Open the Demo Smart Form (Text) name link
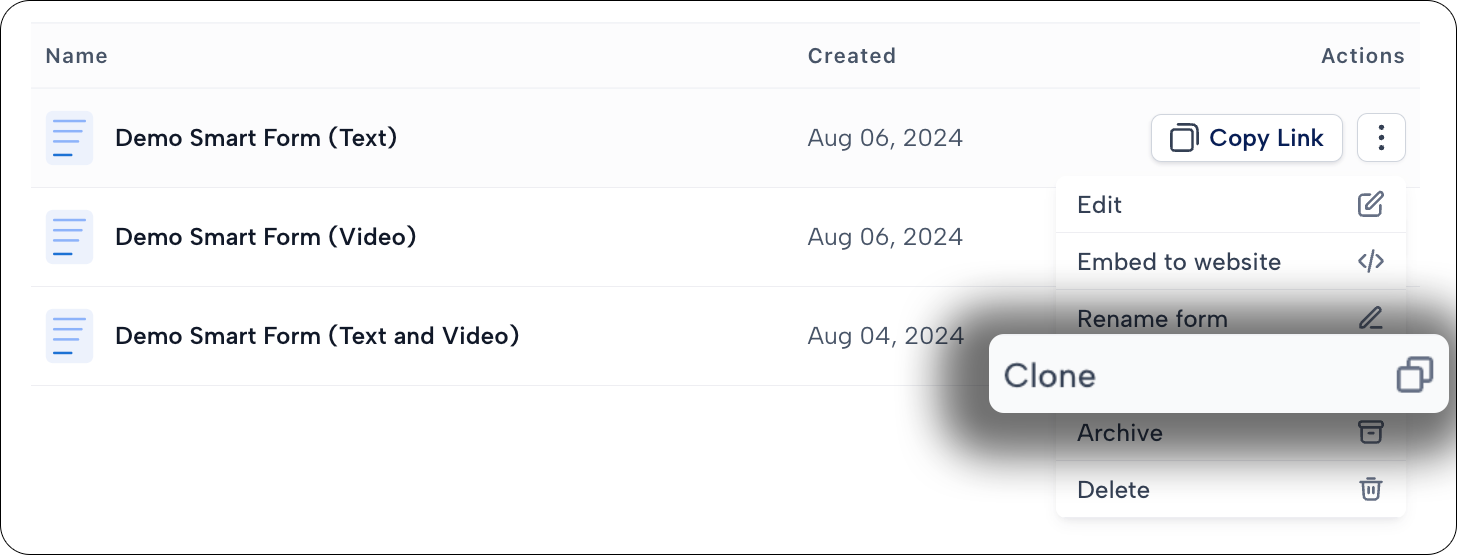The width and height of the screenshot is (1457, 555). click(x=256, y=138)
